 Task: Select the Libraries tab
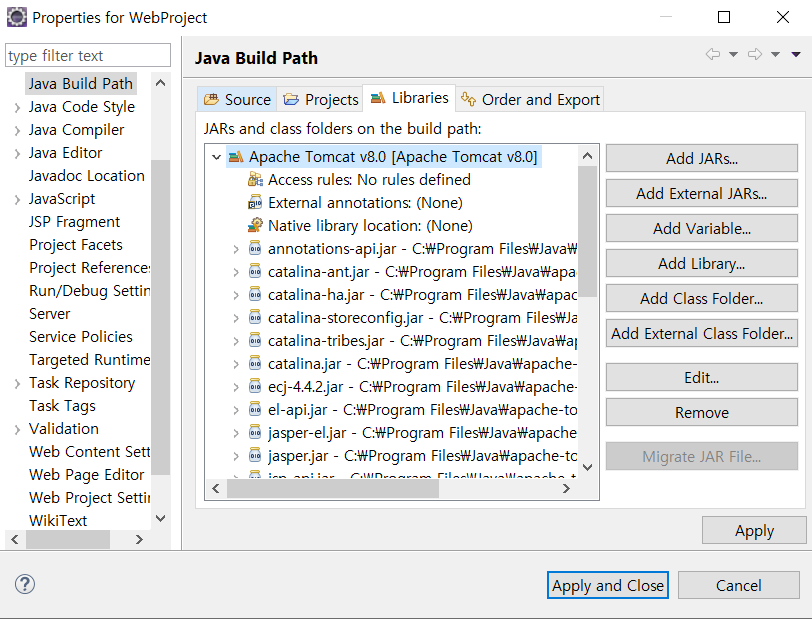(x=409, y=98)
